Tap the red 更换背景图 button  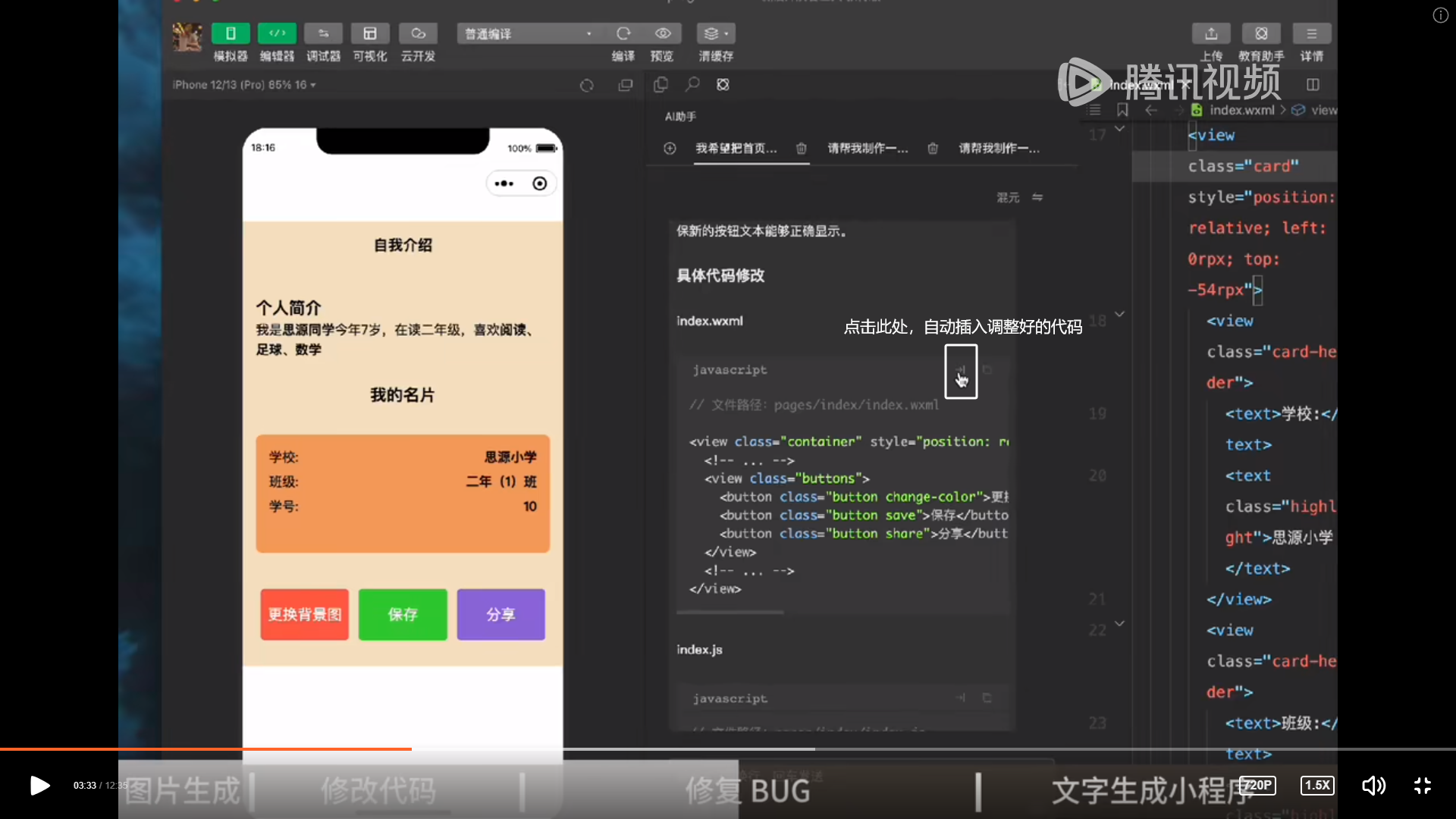304,614
